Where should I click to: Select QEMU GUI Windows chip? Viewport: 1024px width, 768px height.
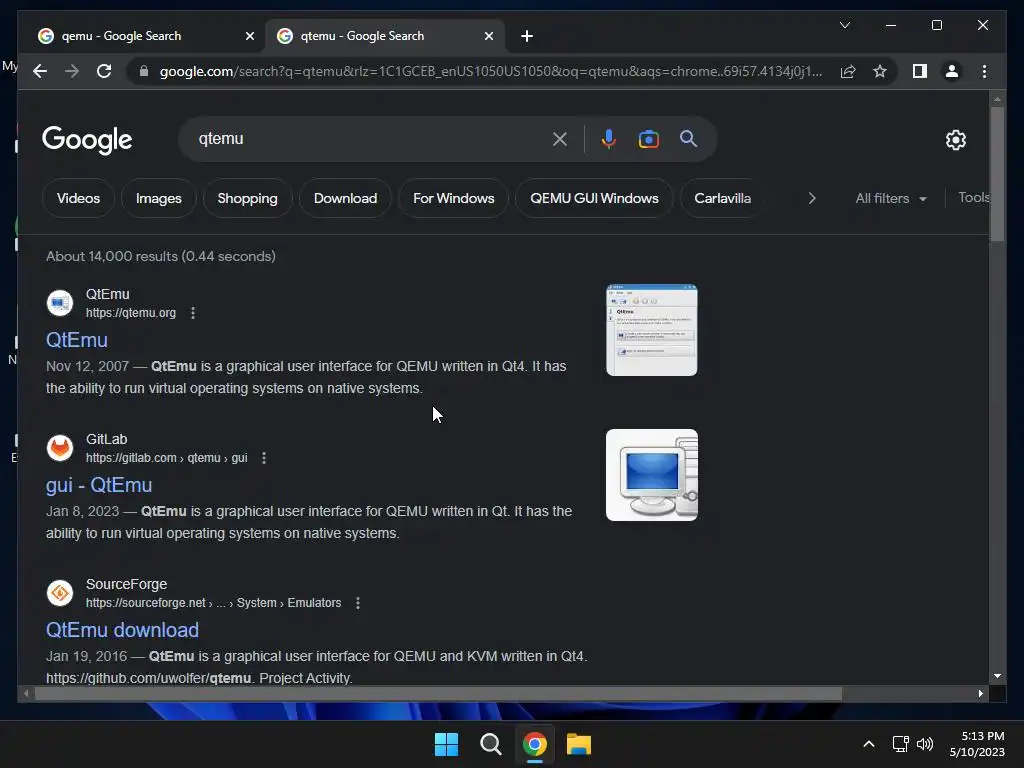point(594,198)
